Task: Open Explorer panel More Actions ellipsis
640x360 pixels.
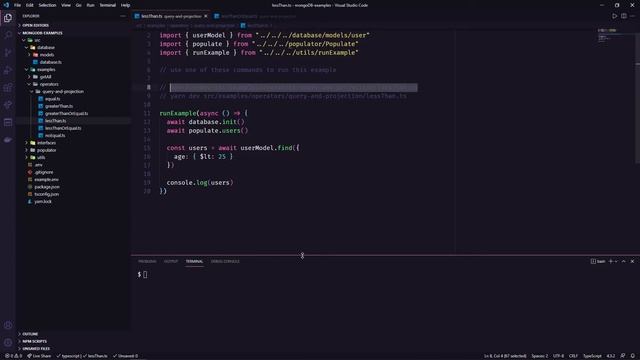Action: 123,16
